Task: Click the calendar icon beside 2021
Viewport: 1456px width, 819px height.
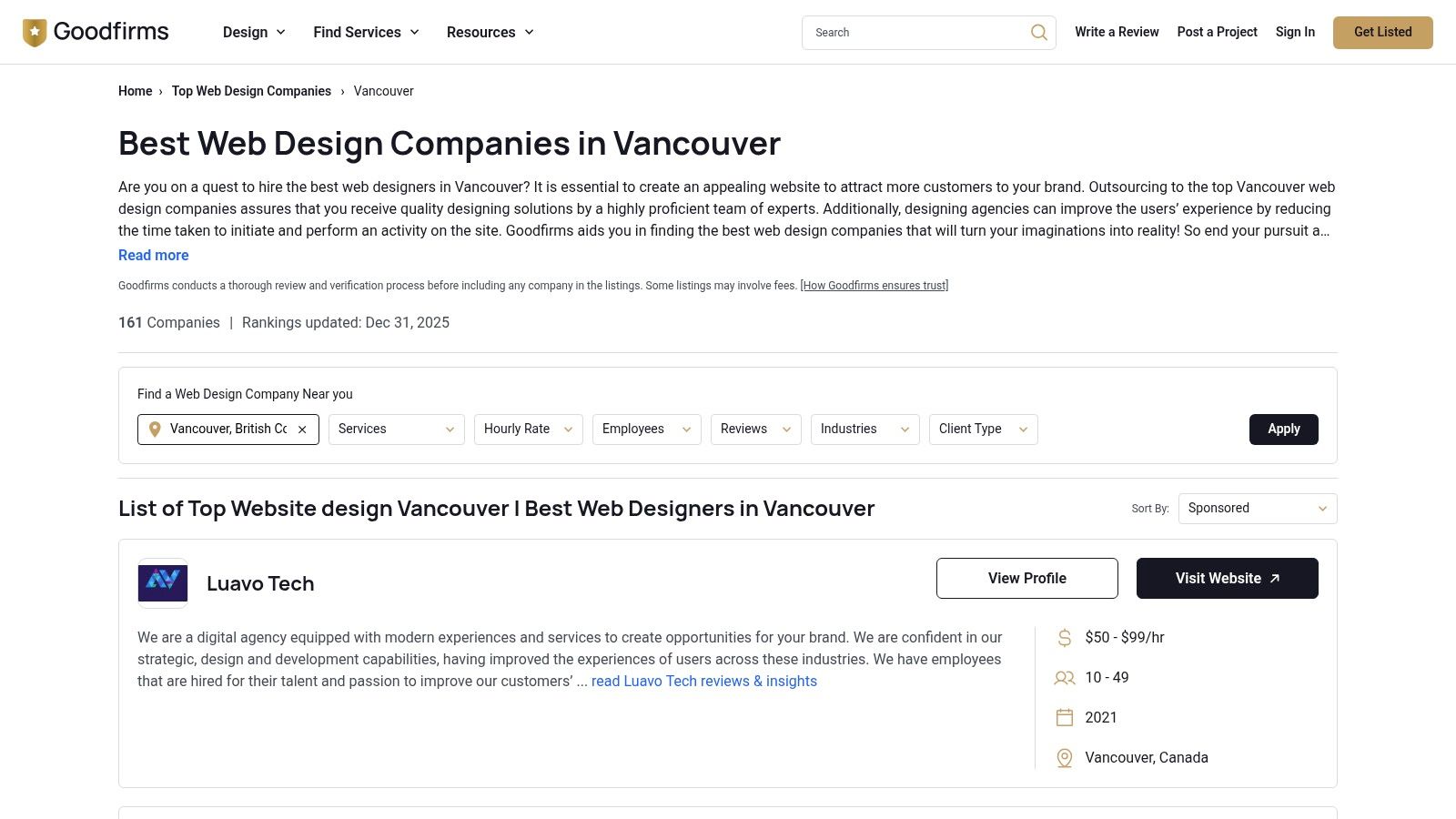Action: pyautogui.click(x=1064, y=717)
